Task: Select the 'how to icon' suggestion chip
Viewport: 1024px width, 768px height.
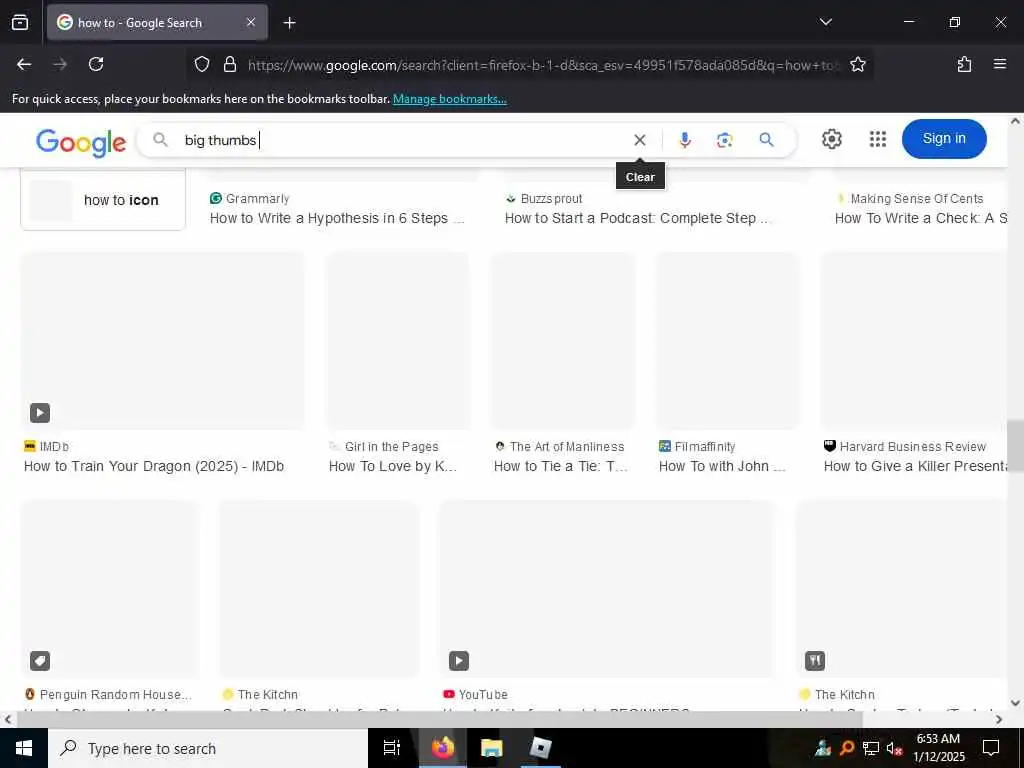Action: coord(103,200)
